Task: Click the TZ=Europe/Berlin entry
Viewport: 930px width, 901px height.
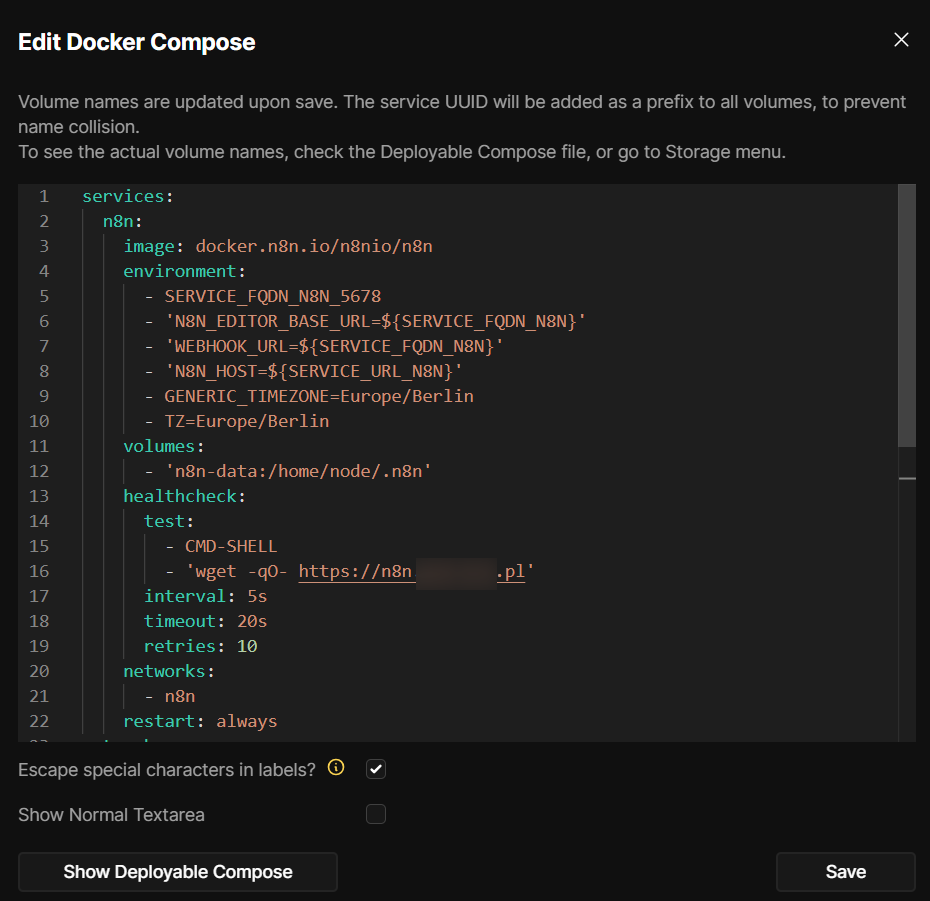Action: point(246,422)
